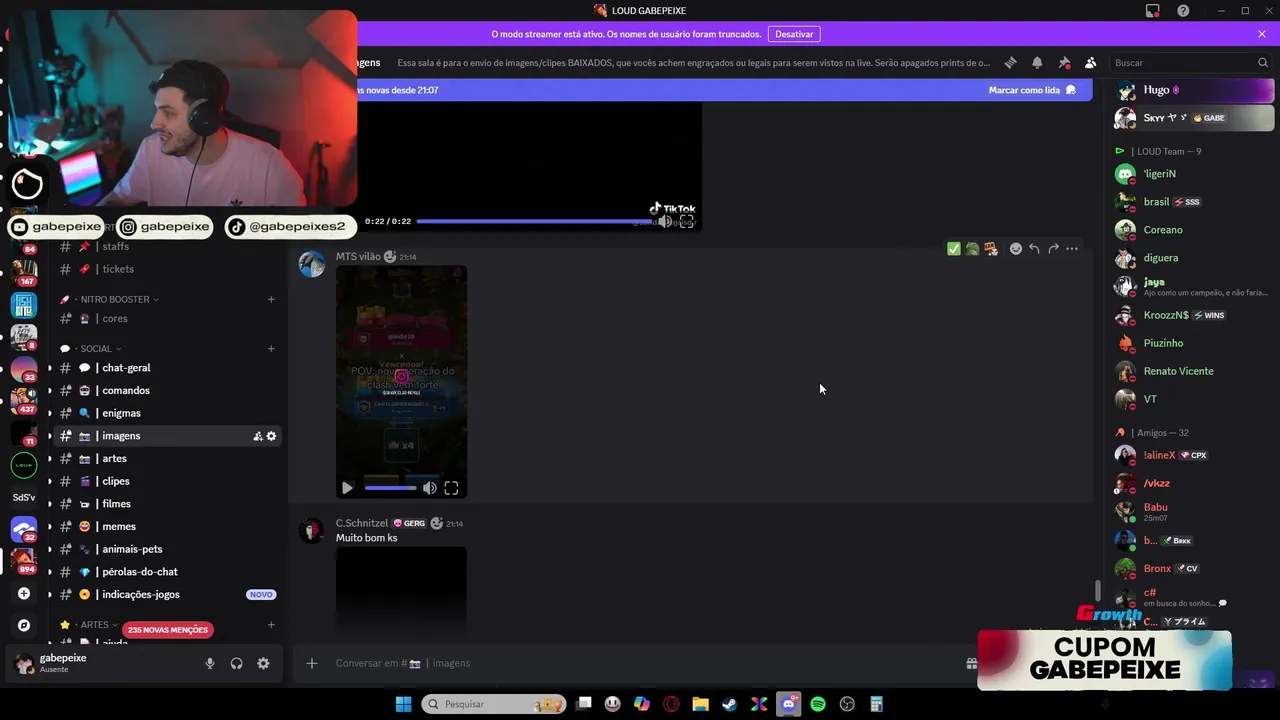Show pinned messages
This screenshot has height=720, width=1280.
tap(1064, 62)
